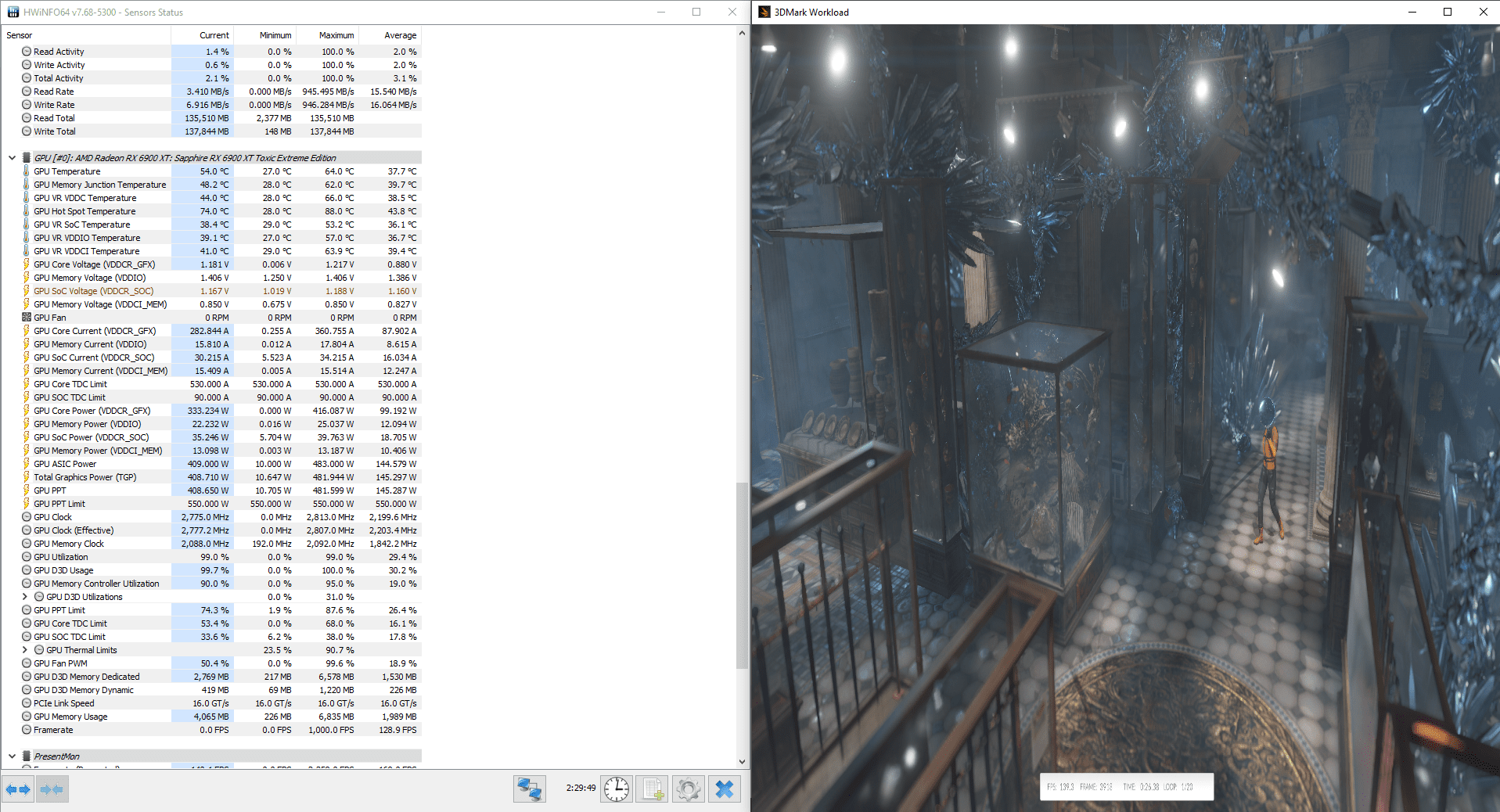The width and height of the screenshot is (1500, 812).
Task: Open the remote network monitoring icon
Action: point(530,789)
